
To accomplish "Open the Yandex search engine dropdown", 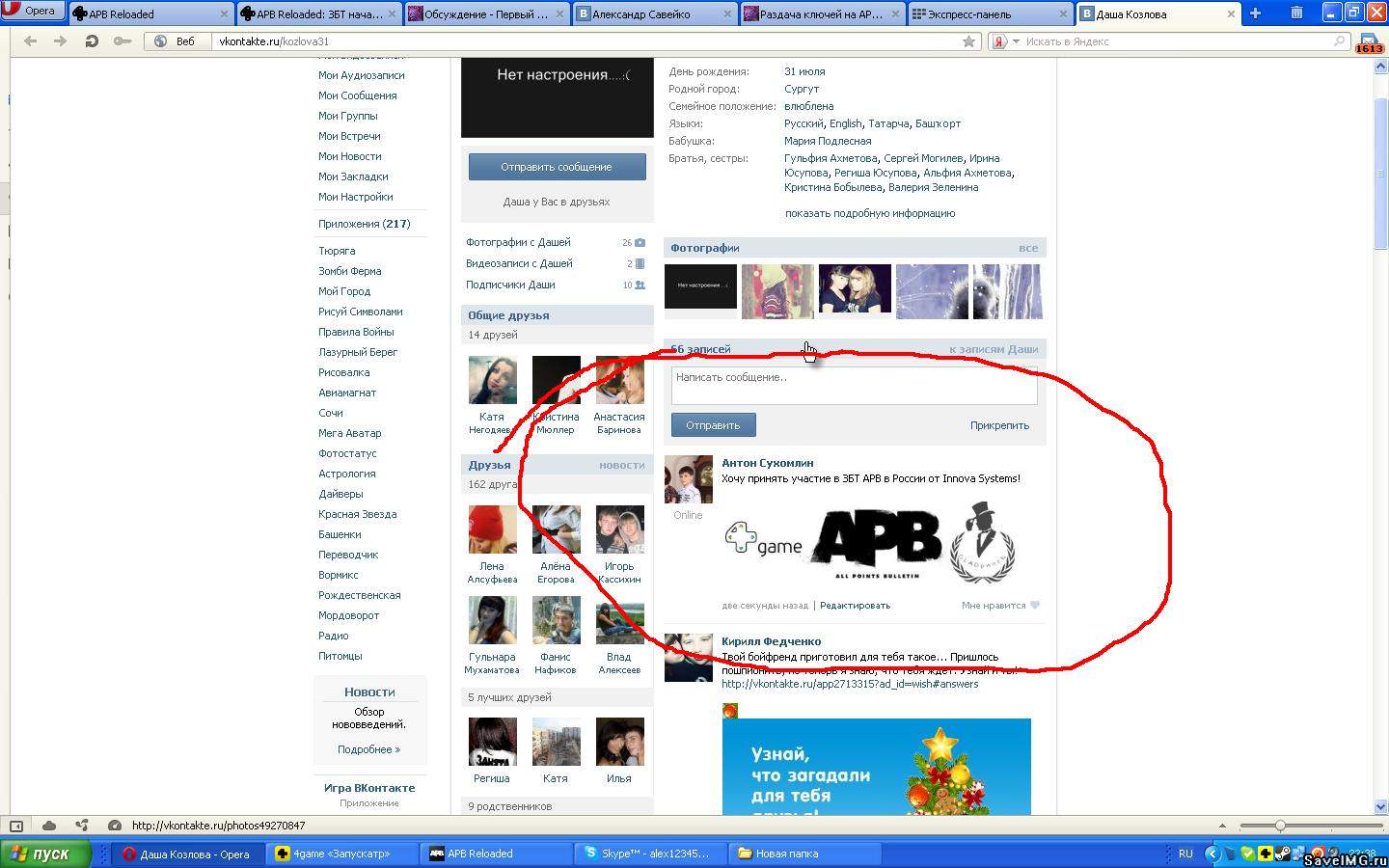I will [x=1006, y=41].
